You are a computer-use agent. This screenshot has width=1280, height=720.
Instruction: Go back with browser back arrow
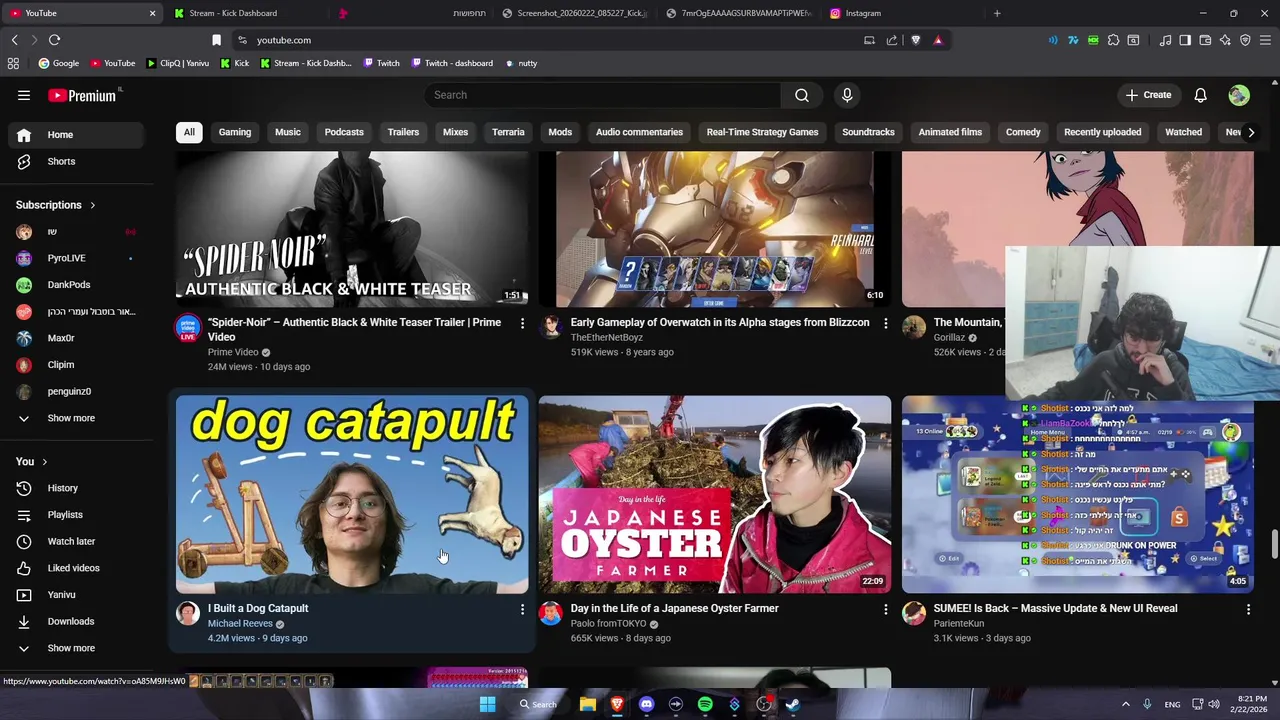pyautogui.click(x=14, y=40)
